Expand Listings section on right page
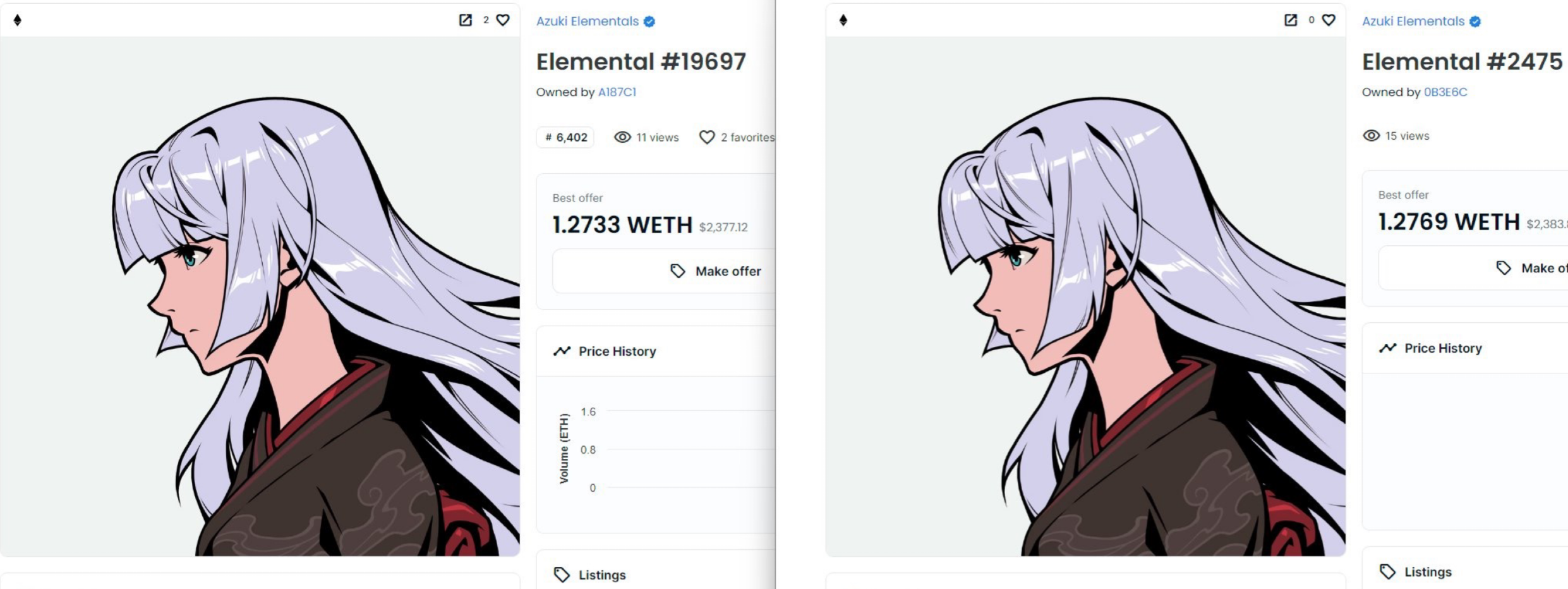The image size is (1568, 589). tap(1465, 572)
